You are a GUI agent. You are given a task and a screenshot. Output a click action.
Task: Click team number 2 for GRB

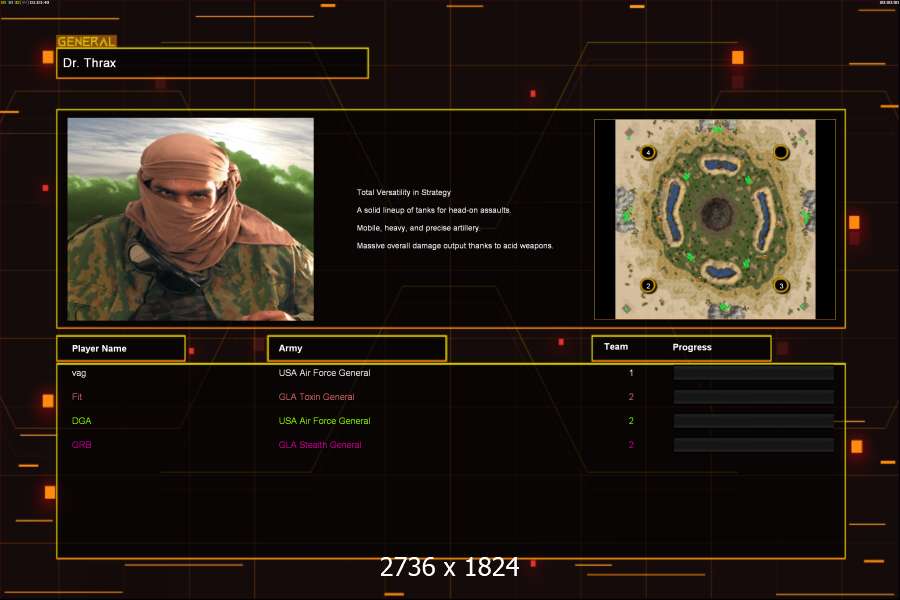631,445
